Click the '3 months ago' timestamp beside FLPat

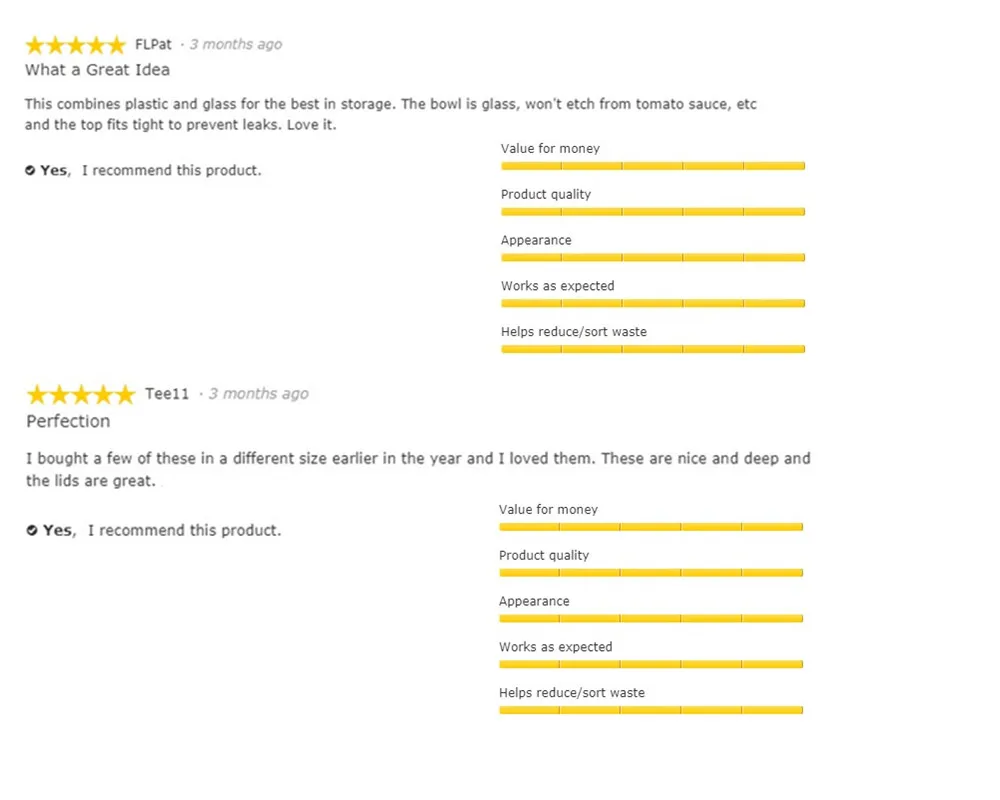pos(236,44)
